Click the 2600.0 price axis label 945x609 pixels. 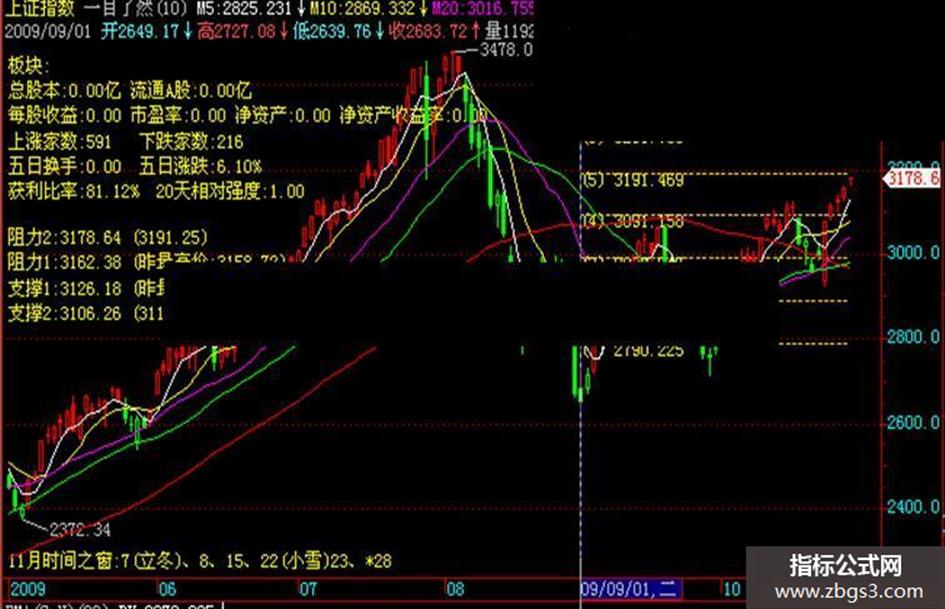click(912, 422)
